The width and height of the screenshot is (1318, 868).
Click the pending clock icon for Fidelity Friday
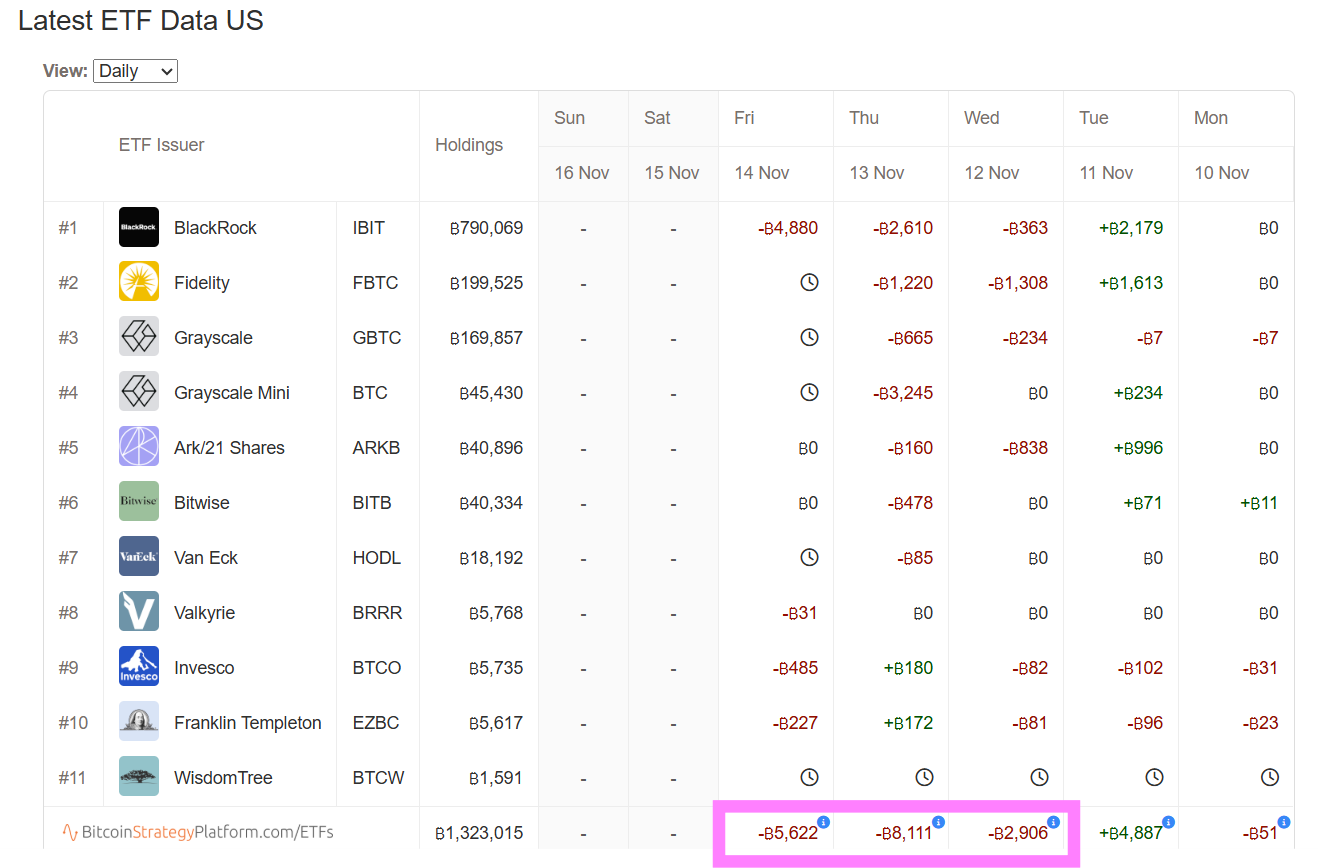(809, 282)
